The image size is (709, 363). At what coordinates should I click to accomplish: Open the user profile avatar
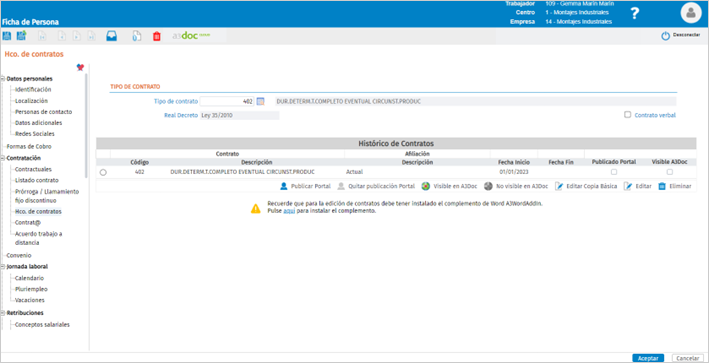tap(691, 13)
